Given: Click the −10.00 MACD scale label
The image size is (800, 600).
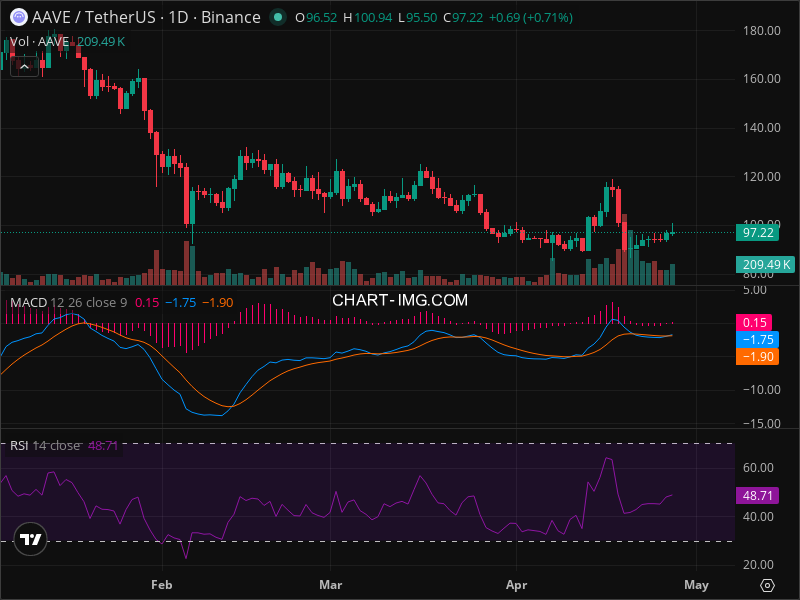Looking at the screenshot, I should (x=761, y=390).
